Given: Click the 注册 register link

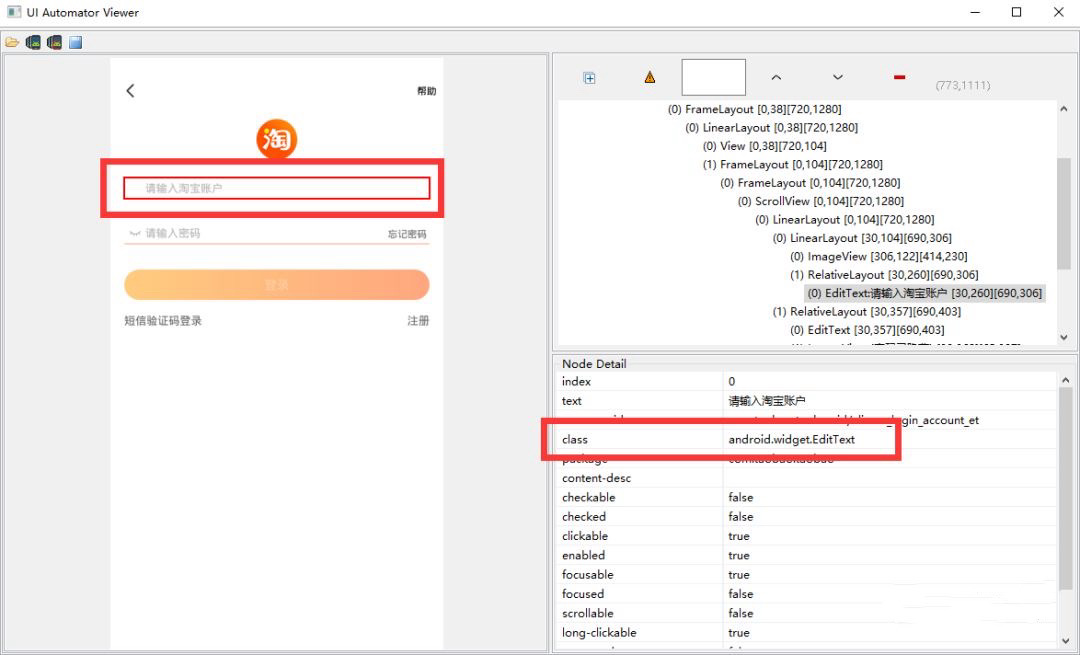Looking at the screenshot, I should pos(418,320).
